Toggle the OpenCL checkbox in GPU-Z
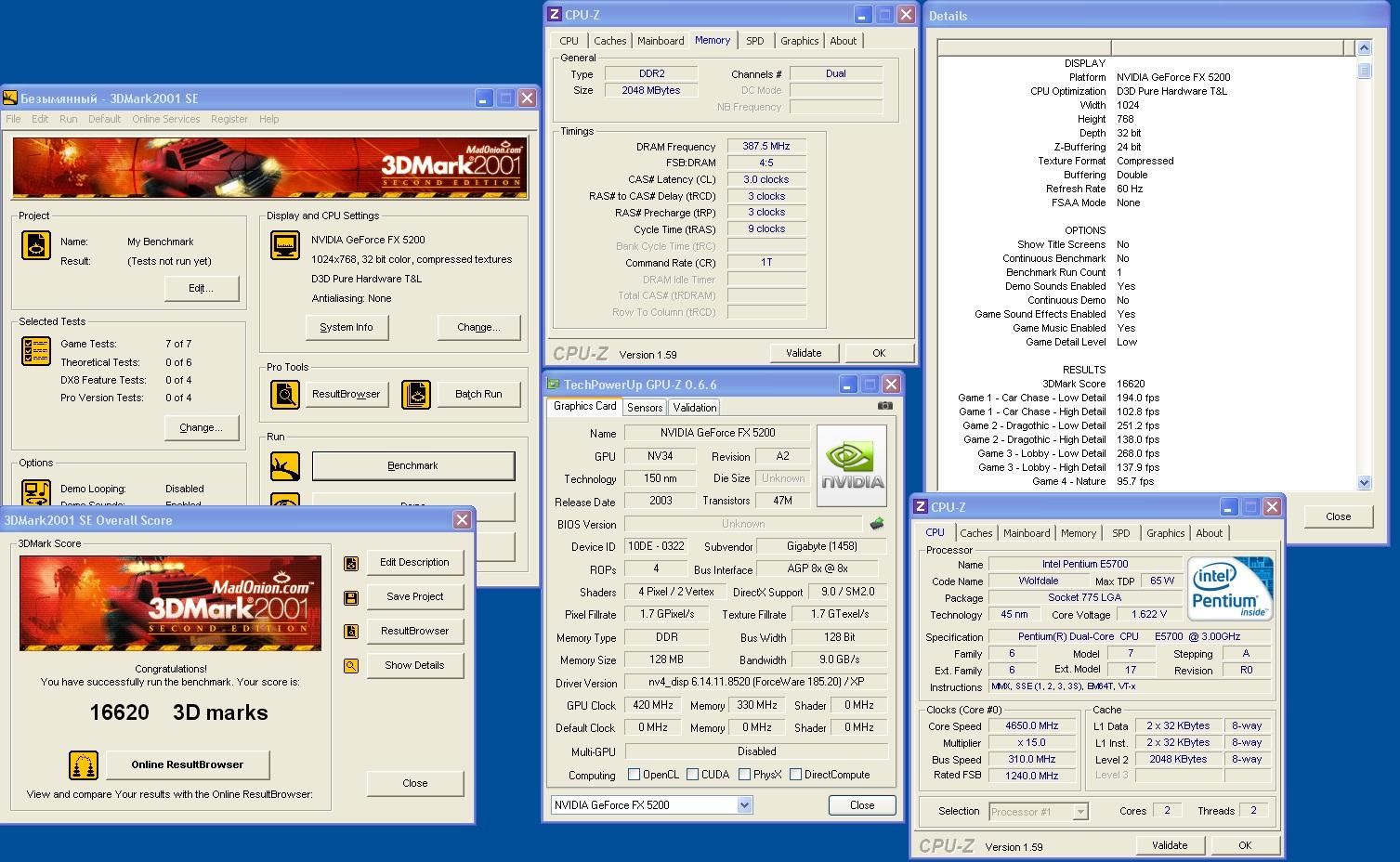This screenshot has height=862, width=1400. [x=634, y=775]
